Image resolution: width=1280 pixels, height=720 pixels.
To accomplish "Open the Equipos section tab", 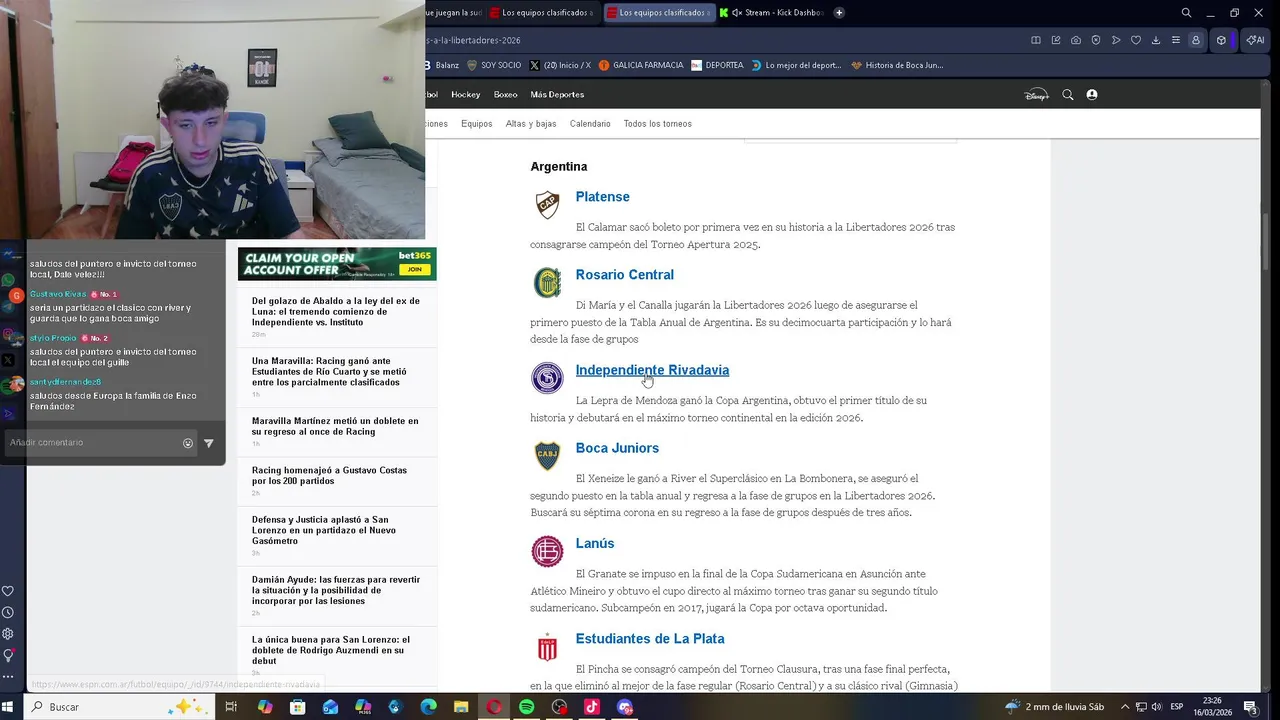I will 477,124.
